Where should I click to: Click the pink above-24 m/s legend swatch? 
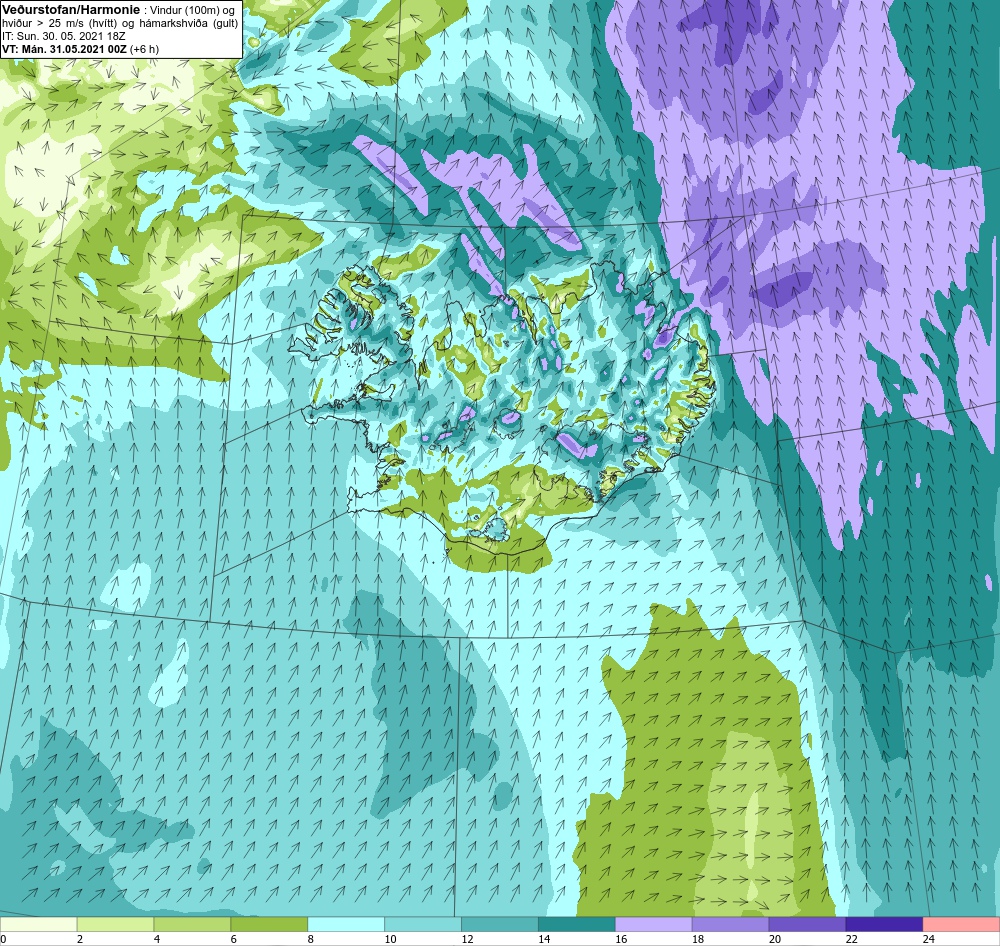coord(961,924)
